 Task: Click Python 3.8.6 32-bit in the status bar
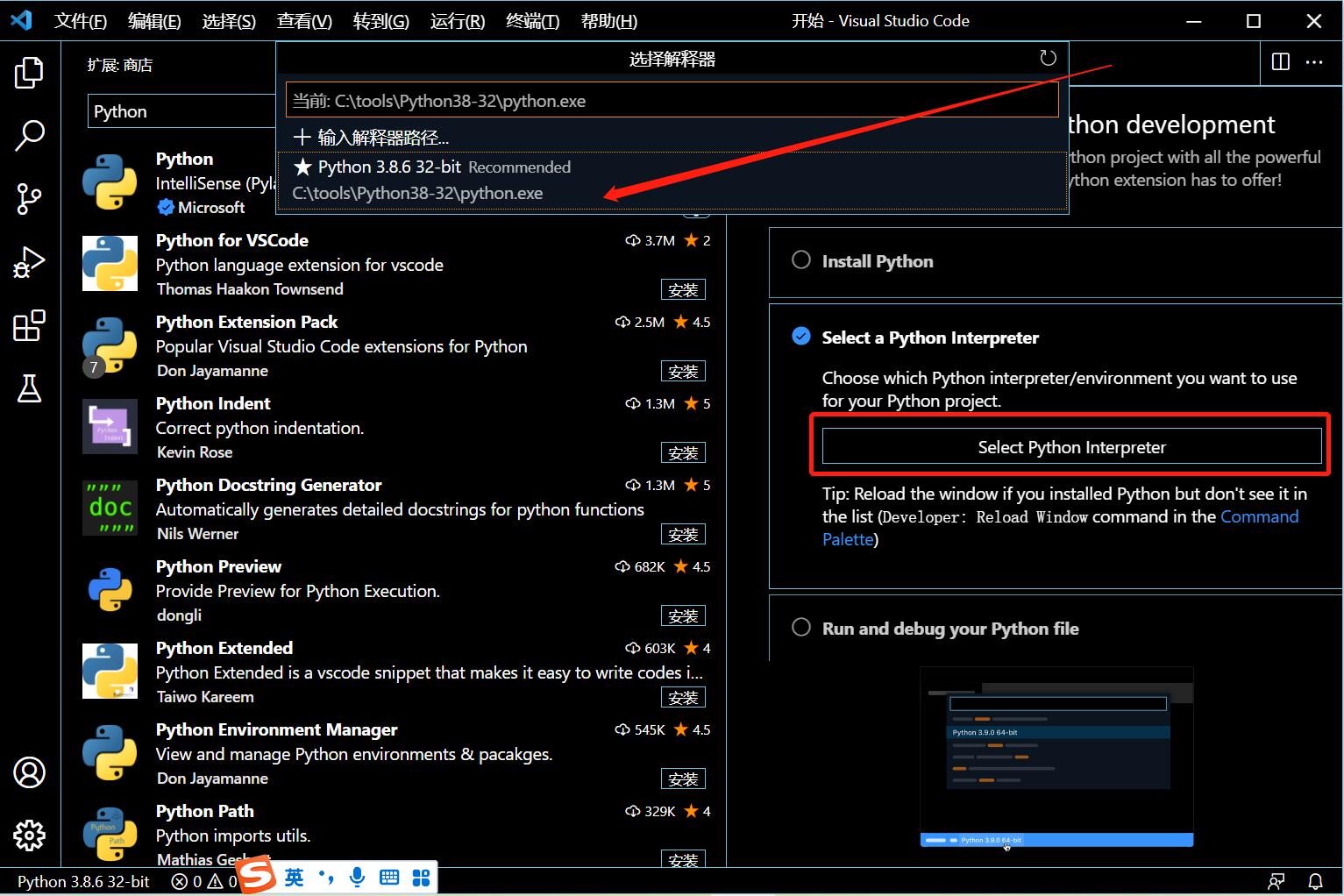(83, 881)
